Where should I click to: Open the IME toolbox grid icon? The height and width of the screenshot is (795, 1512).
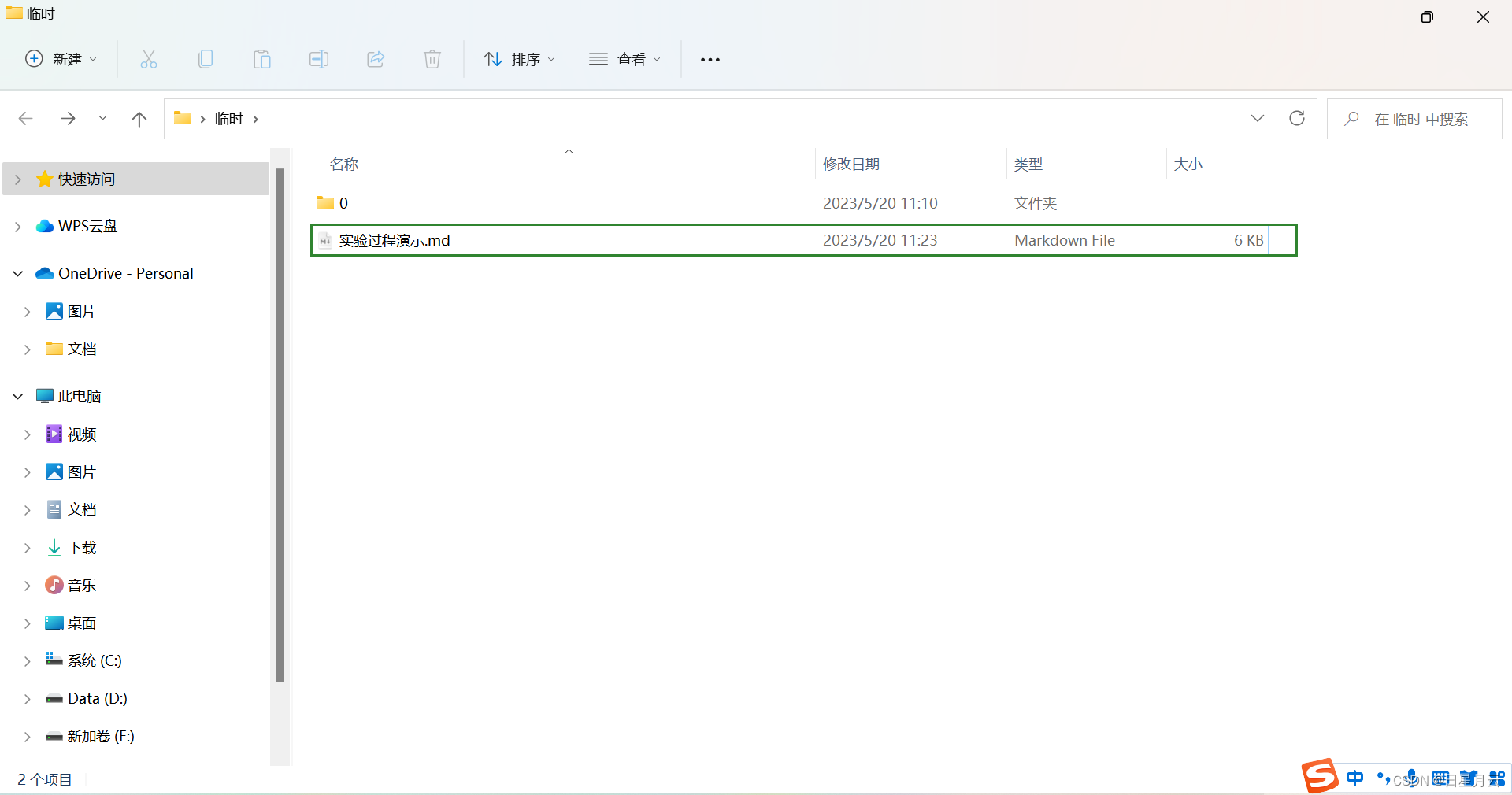1498,778
